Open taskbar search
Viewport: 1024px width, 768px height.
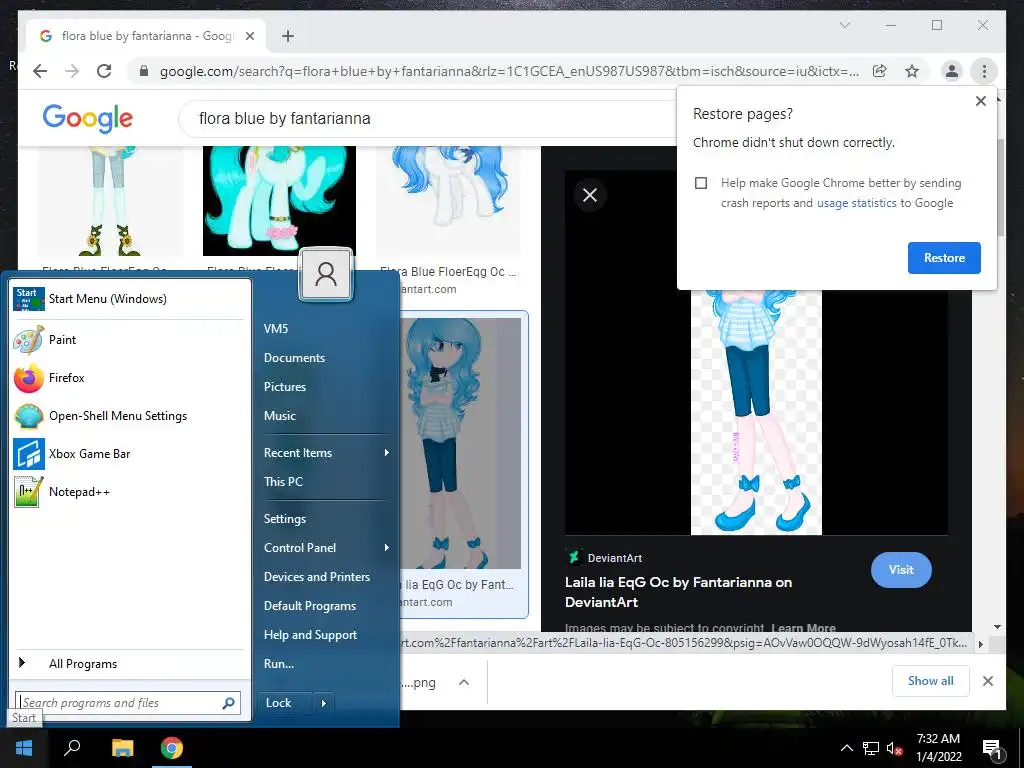pos(72,747)
